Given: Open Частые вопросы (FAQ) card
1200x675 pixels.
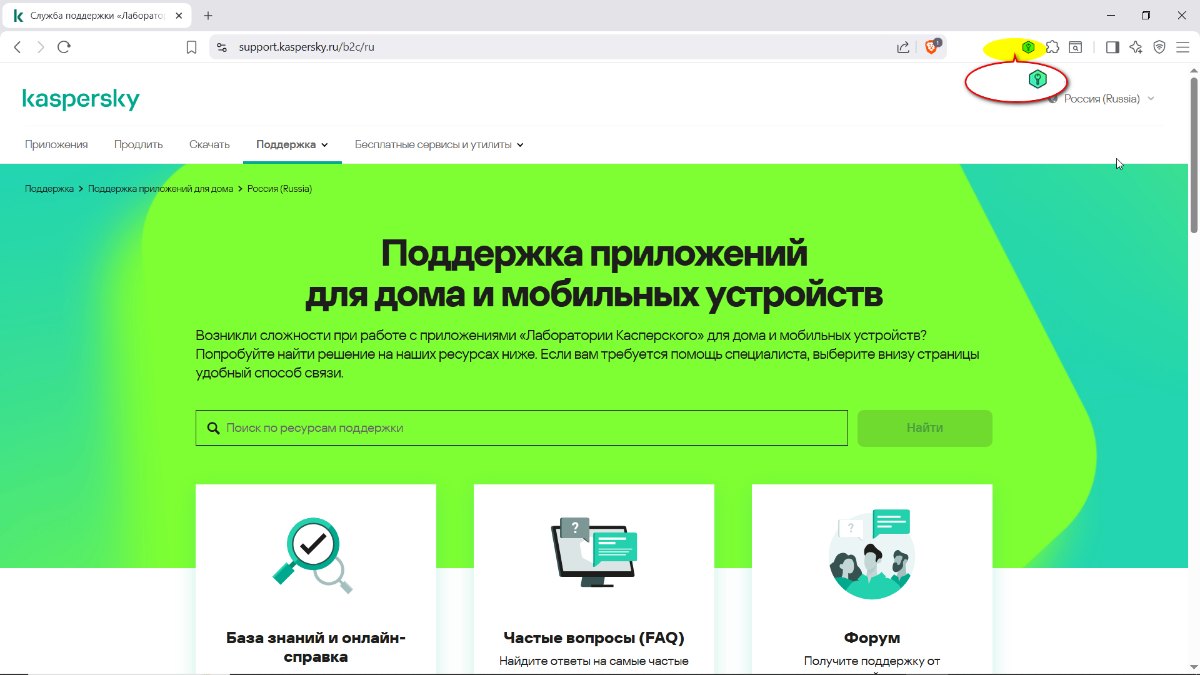Looking at the screenshot, I should [594, 638].
